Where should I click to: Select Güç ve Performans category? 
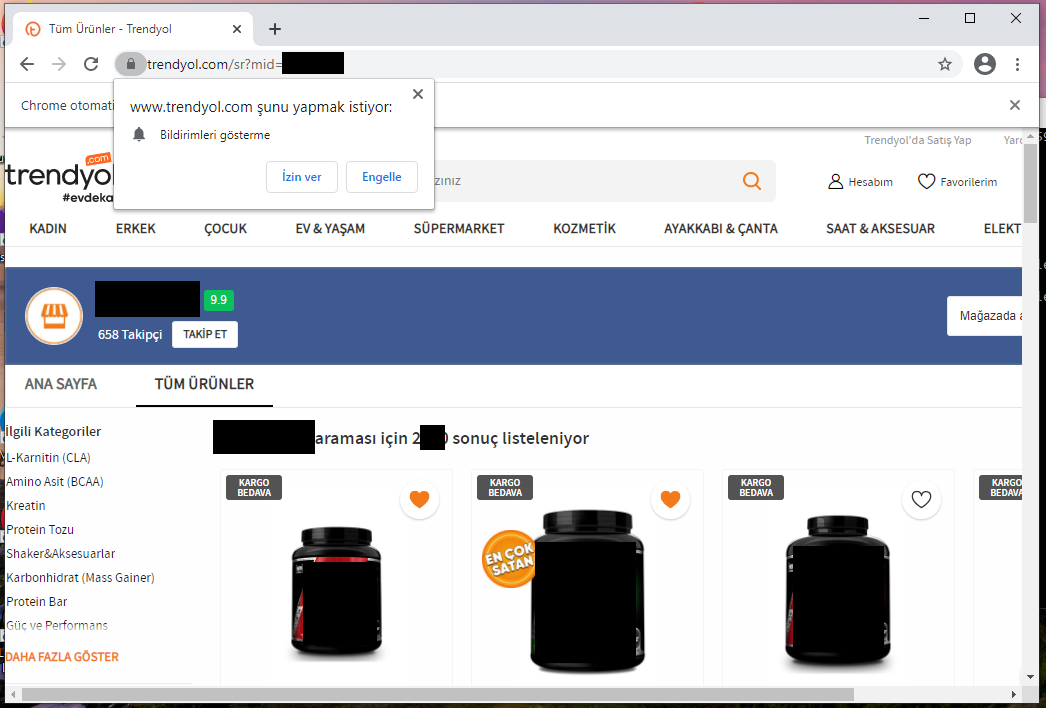tap(57, 626)
